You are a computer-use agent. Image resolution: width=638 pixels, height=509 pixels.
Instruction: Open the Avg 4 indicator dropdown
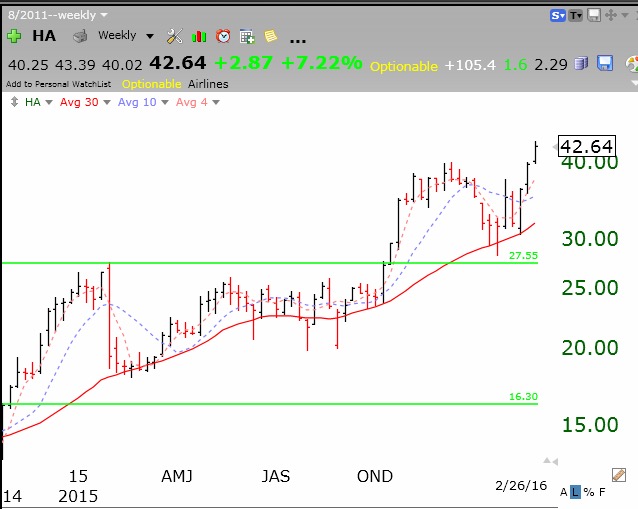tap(216, 102)
